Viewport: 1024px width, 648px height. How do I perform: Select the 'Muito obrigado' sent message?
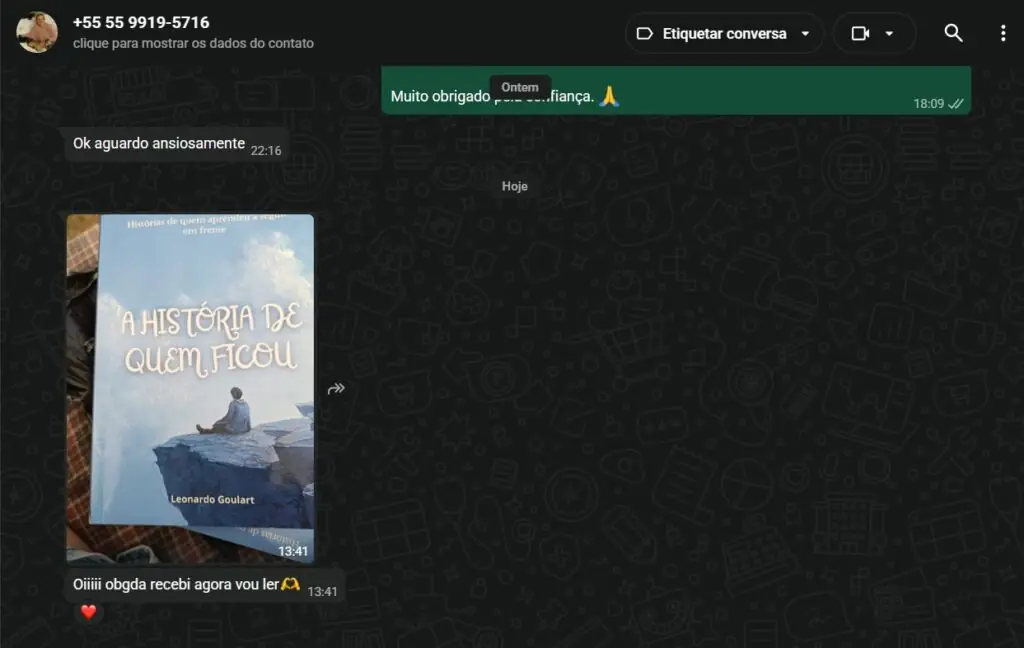click(676, 90)
